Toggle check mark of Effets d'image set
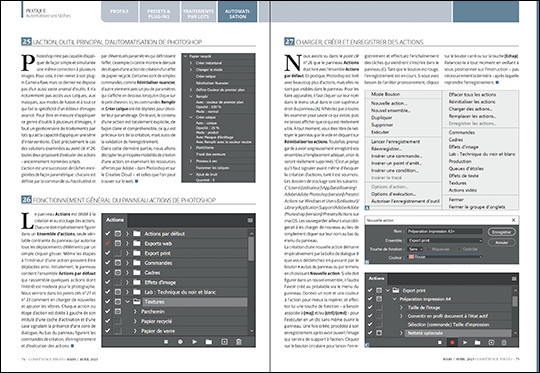 (x=107, y=282)
